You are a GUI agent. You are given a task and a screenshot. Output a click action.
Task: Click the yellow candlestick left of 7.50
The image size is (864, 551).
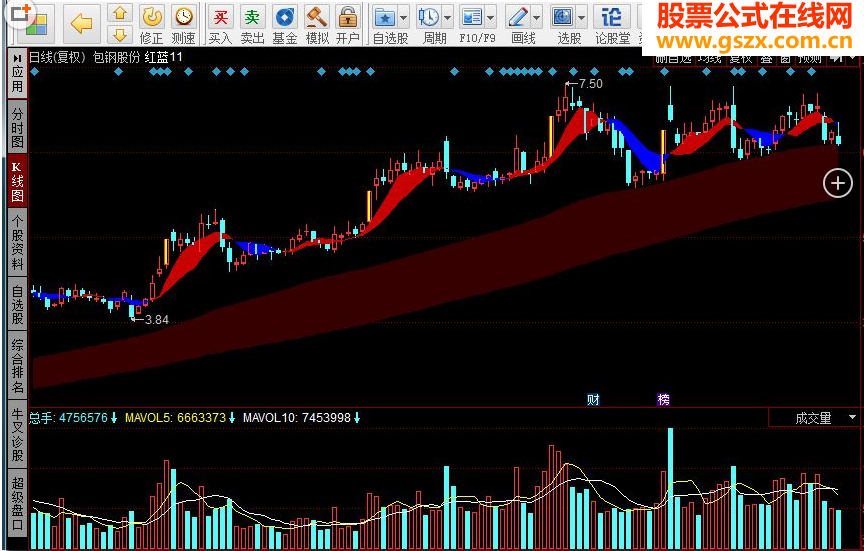550,137
